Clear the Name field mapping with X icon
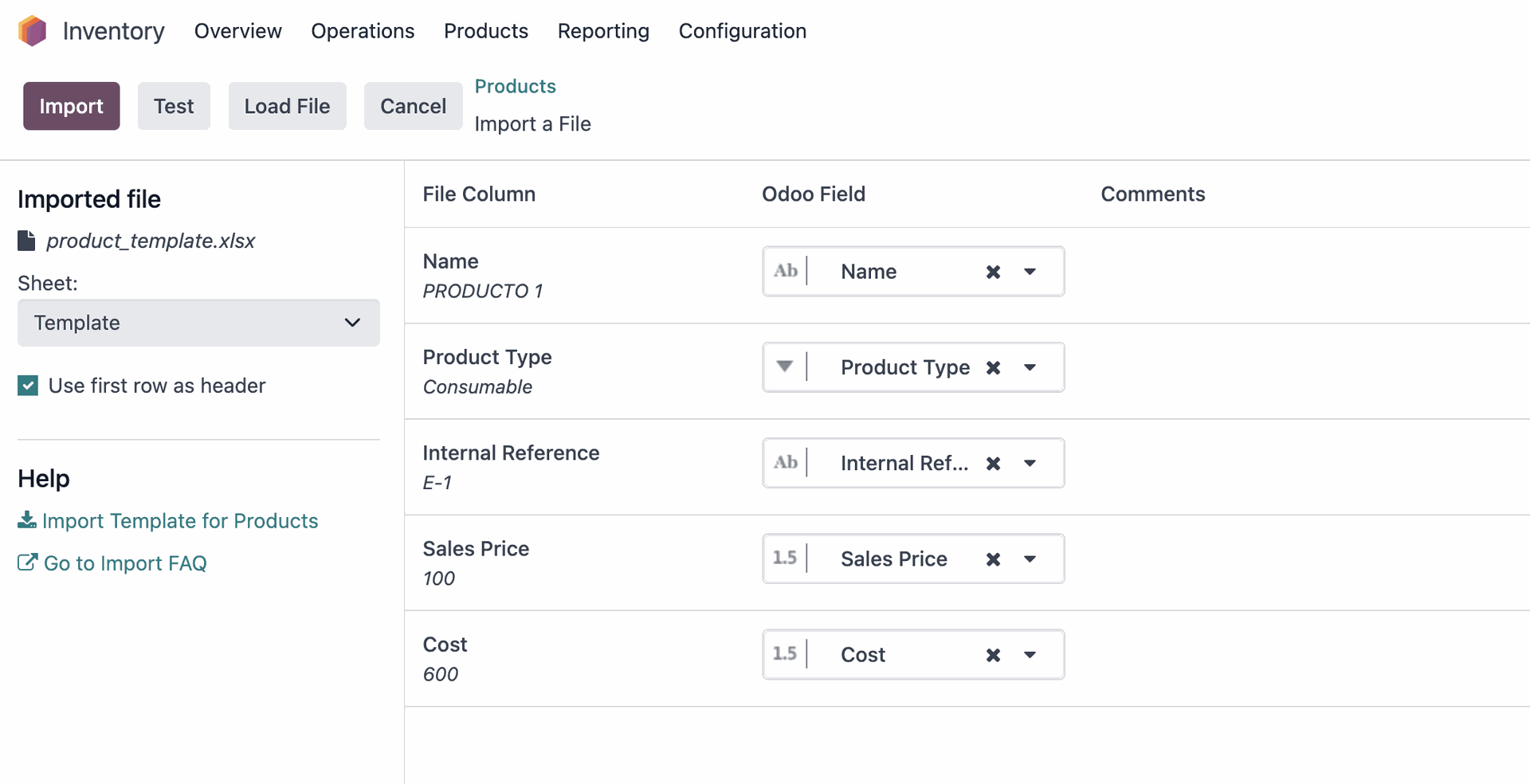 pyautogui.click(x=993, y=272)
